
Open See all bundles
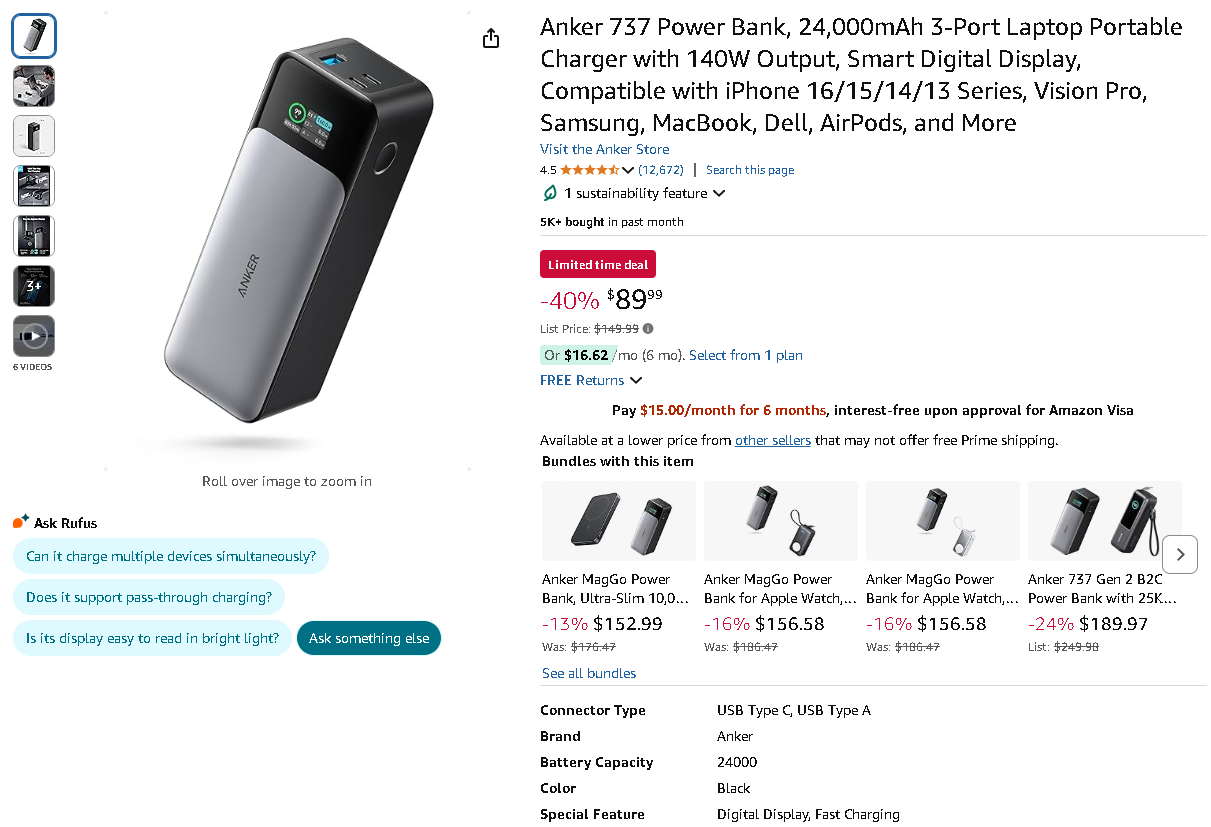pyautogui.click(x=588, y=673)
